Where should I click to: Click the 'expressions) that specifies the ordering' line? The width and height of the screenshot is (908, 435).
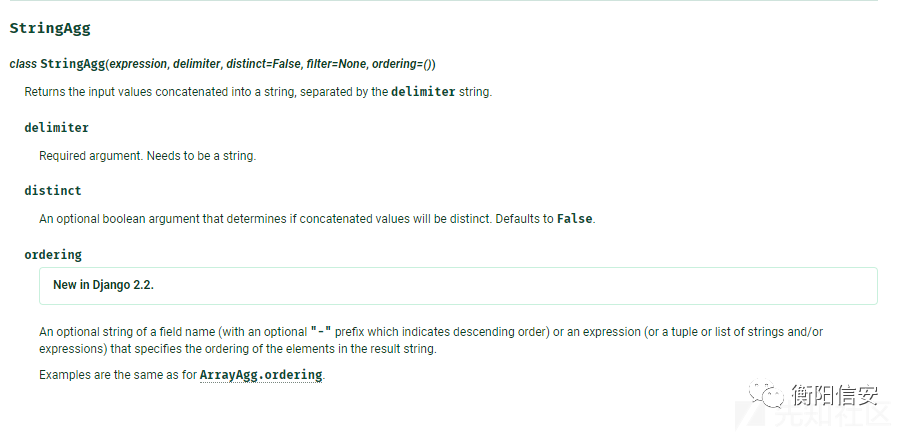[238, 349]
